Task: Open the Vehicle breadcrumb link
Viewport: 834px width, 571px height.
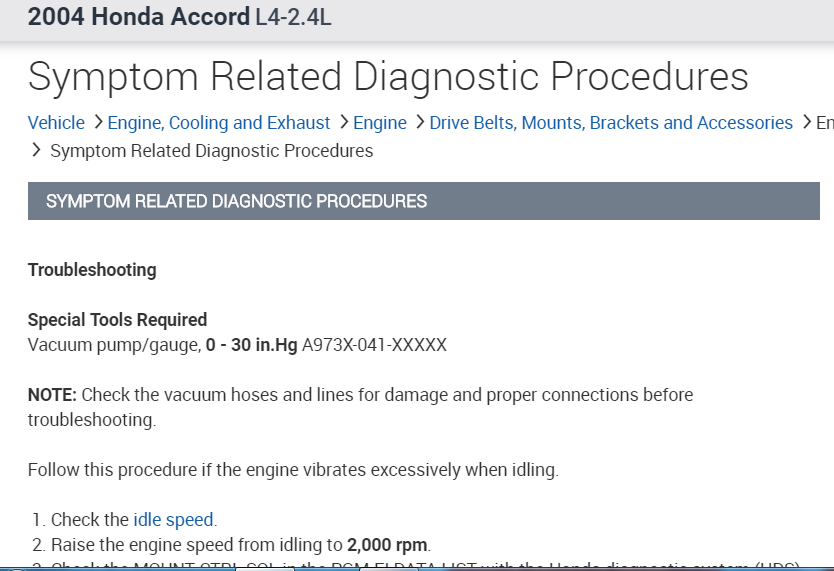Action: pyautogui.click(x=56, y=123)
